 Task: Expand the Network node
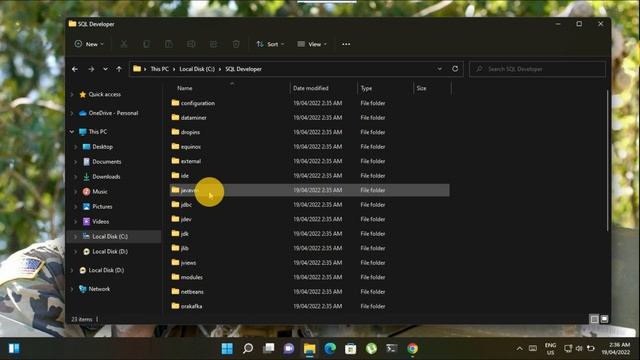click(72, 289)
